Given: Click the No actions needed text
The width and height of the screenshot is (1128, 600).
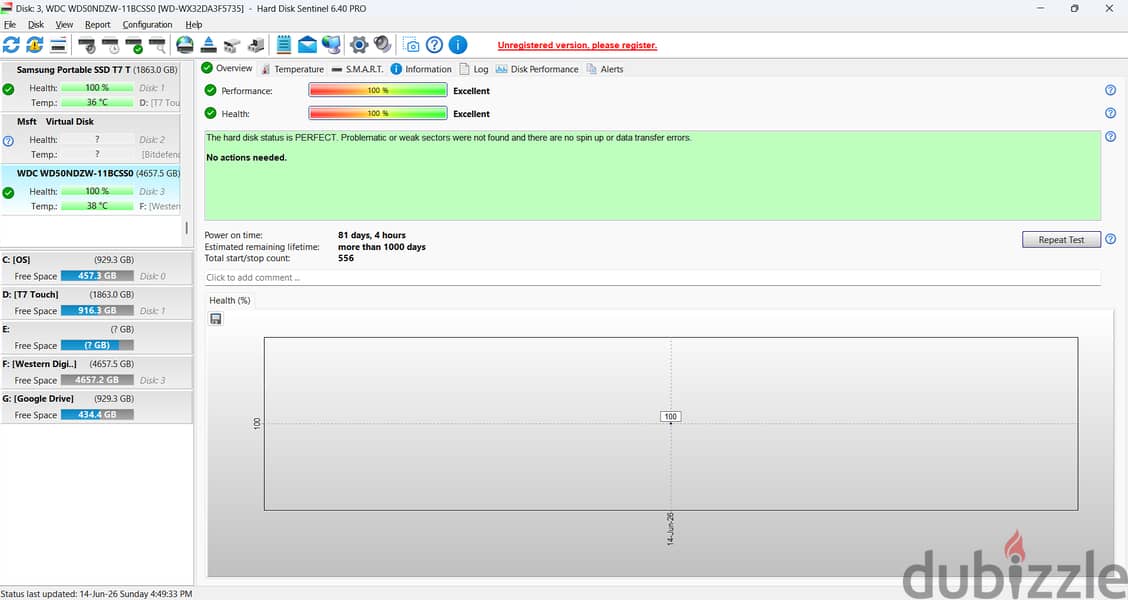Looking at the screenshot, I should pyautogui.click(x=246, y=158).
